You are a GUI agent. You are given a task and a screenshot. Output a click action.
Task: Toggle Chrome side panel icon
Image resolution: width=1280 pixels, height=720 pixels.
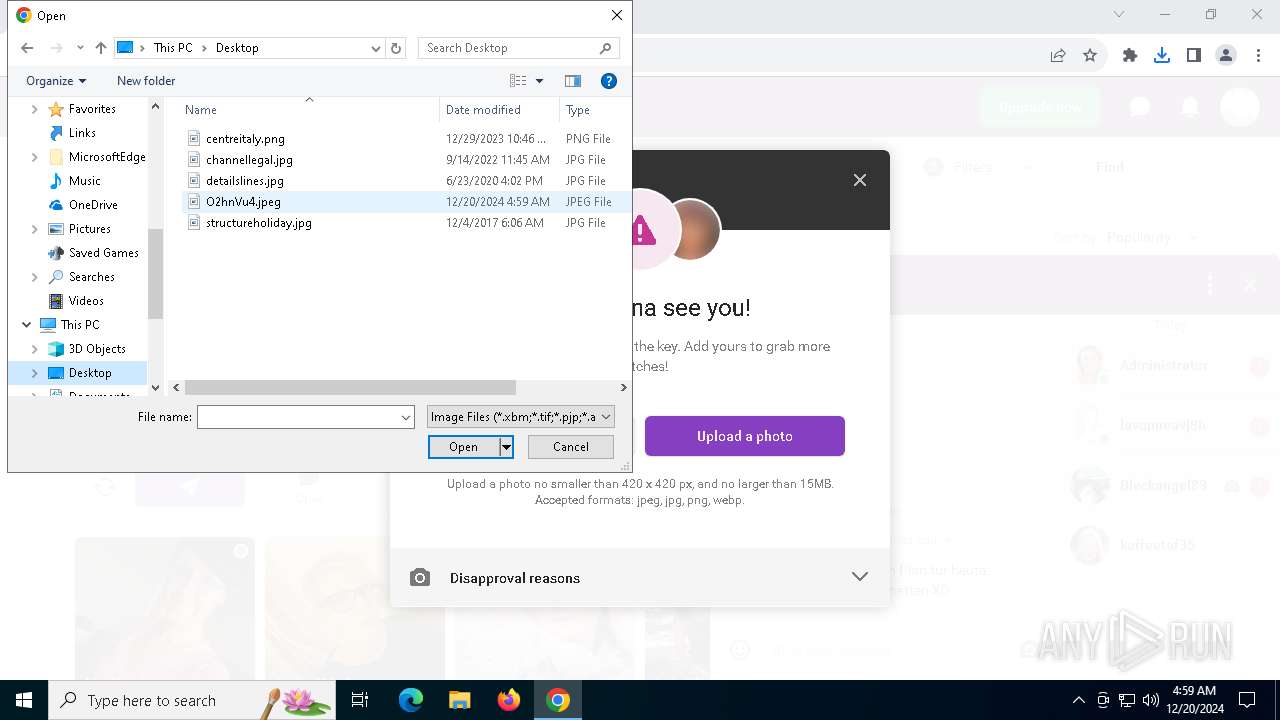pos(1194,56)
